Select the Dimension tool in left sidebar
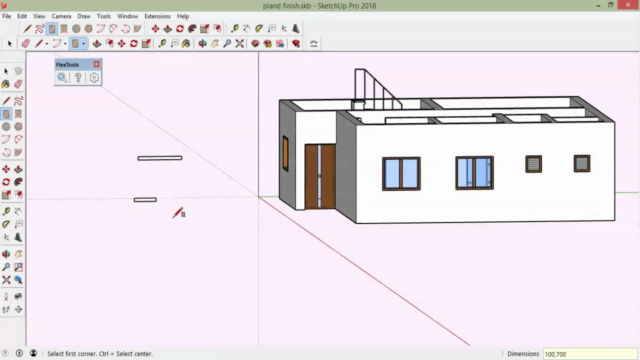 point(18,211)
